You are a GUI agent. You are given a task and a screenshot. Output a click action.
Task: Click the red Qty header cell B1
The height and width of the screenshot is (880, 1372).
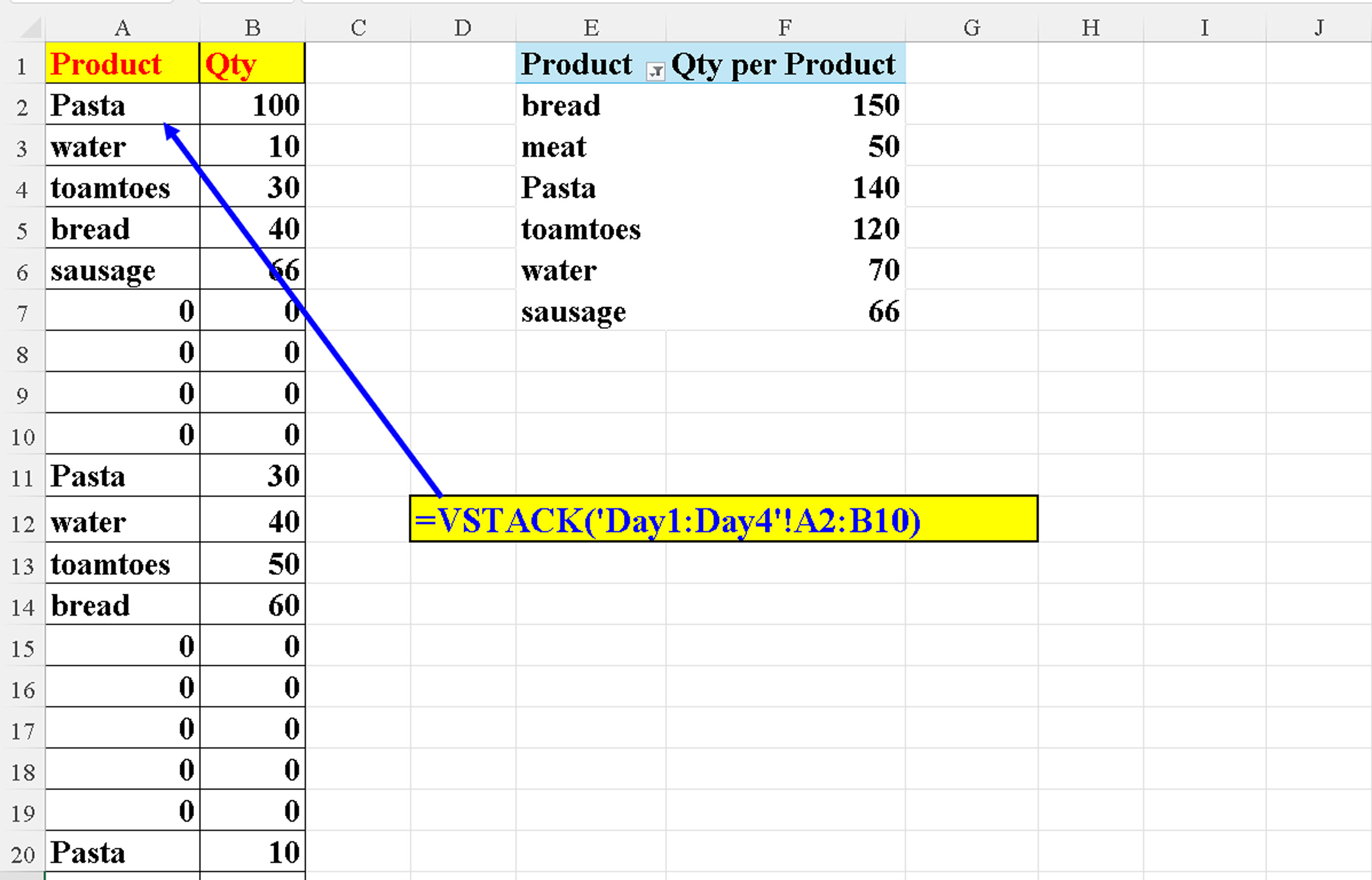coord(252,63)
